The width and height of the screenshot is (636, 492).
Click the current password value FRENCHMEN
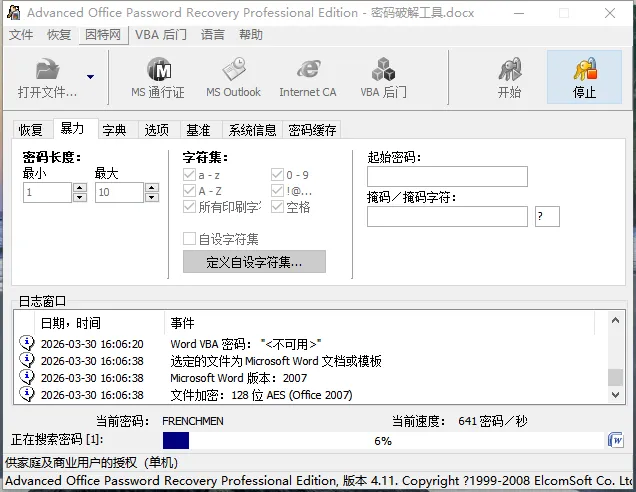[193, 421]
